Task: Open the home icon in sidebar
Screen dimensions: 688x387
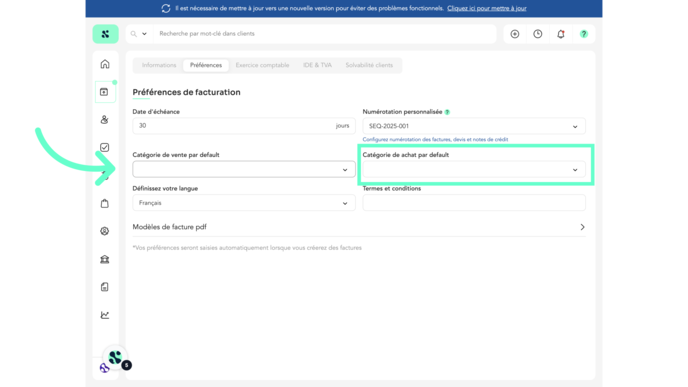Action: point(105,64)
